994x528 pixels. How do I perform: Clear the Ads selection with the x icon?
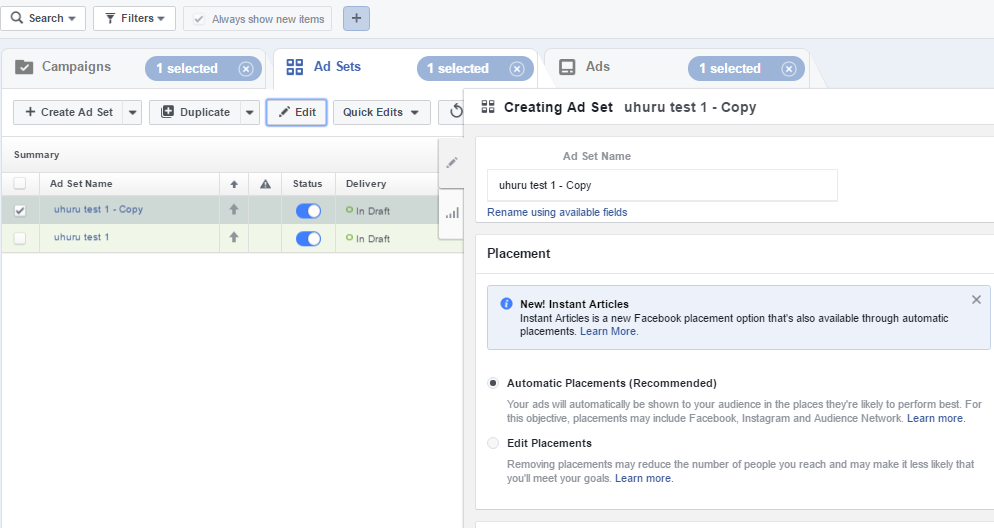[x=789, y=68]
